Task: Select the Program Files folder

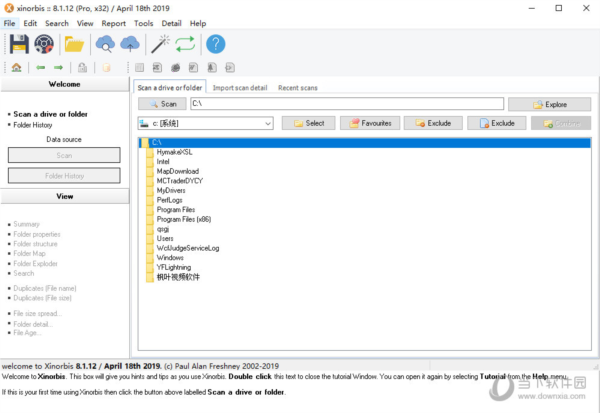Action: coord(176,210)
